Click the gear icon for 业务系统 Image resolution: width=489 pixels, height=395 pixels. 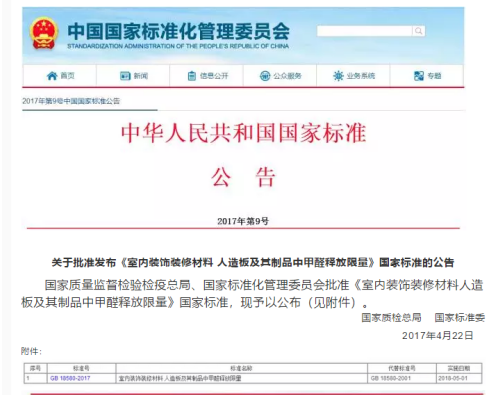coord(338,76)
